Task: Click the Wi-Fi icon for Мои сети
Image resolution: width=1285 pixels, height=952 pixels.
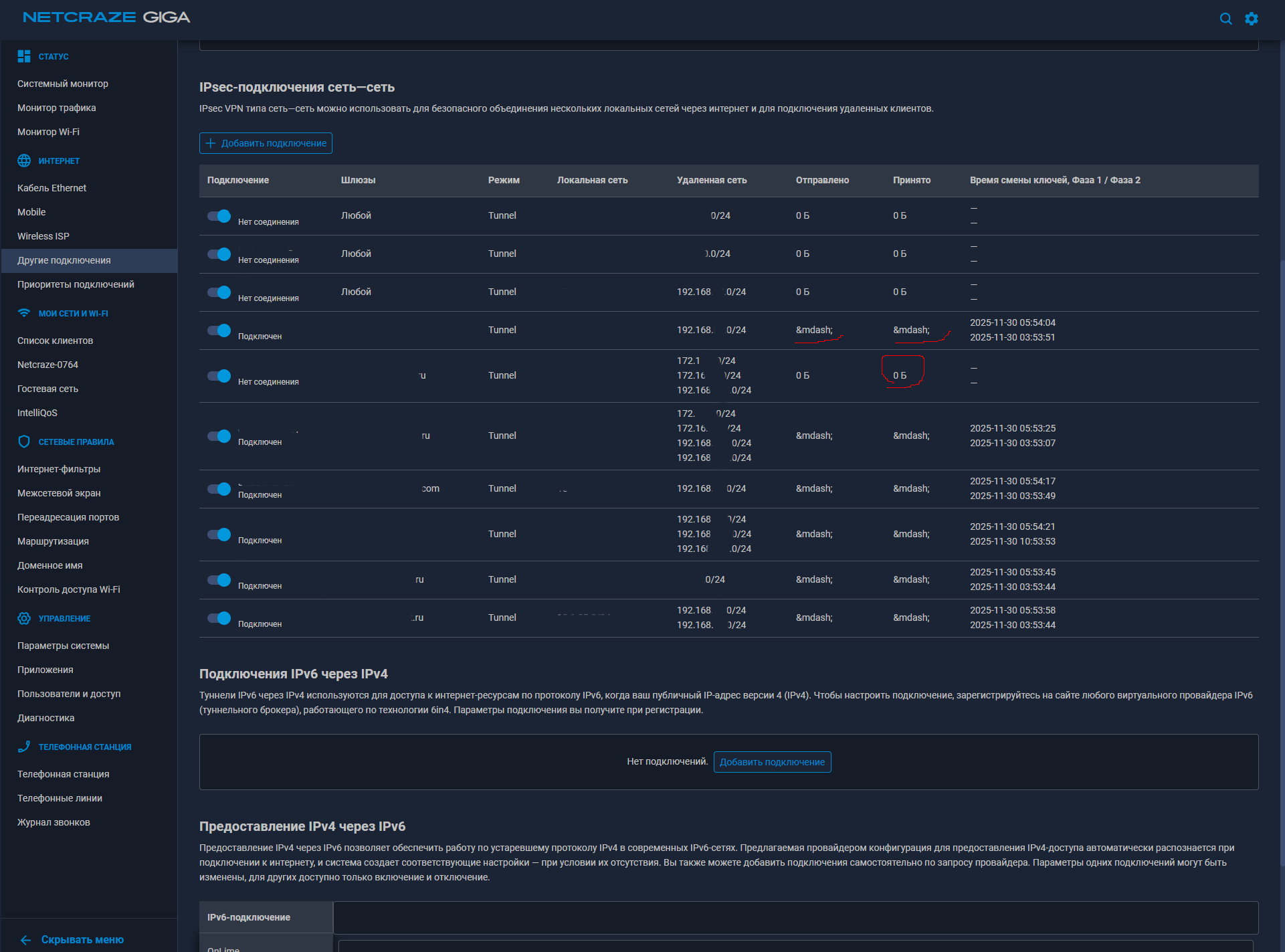Action: point(24,313)
